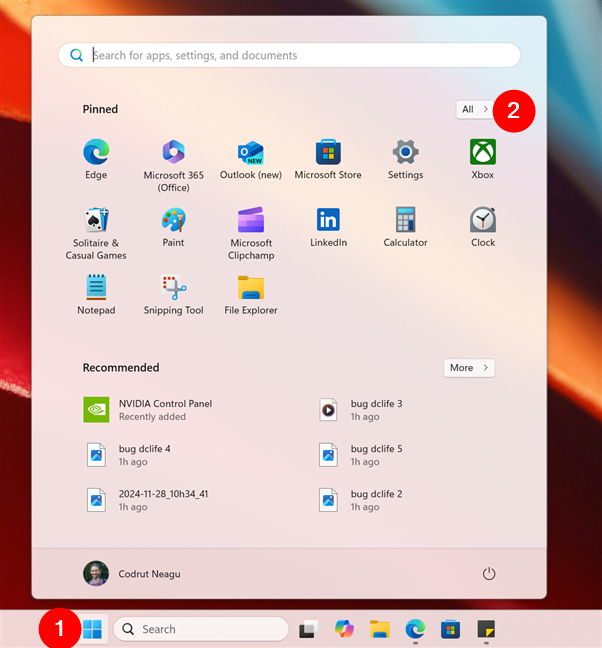Open the Clock app
This screenshot has height=648, width=602.
pyautogui.click(x=483, y=227)
